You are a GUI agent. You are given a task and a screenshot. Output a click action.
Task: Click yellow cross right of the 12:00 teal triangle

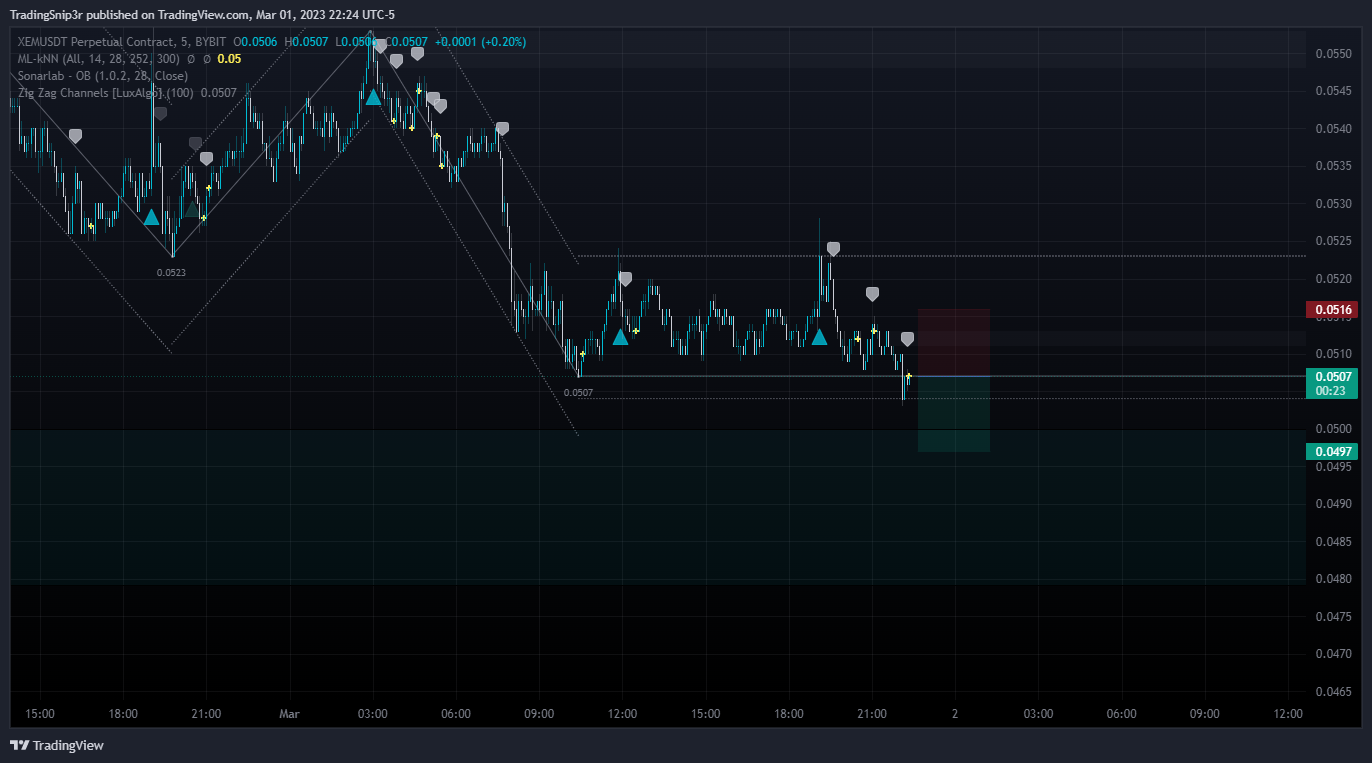click(x=636, y=330)
